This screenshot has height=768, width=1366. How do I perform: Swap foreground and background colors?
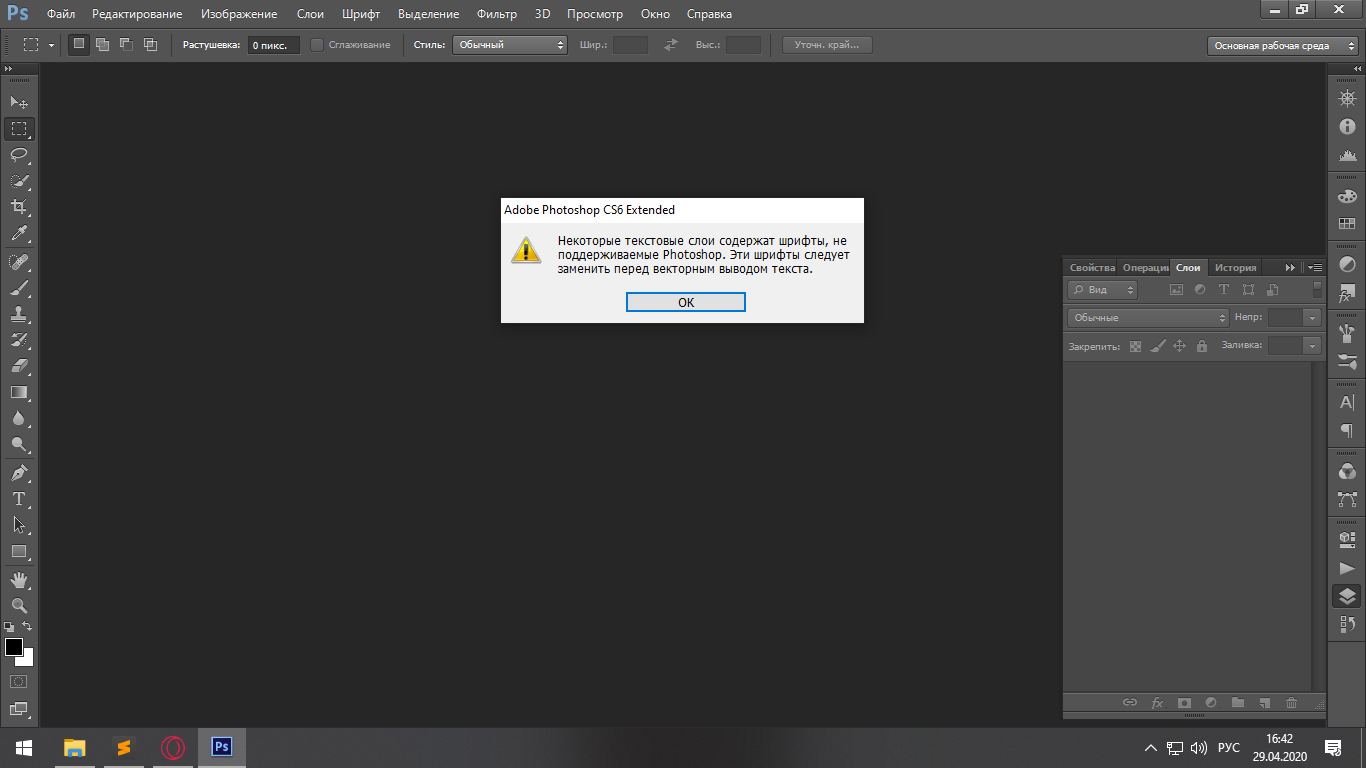point(28,626)
